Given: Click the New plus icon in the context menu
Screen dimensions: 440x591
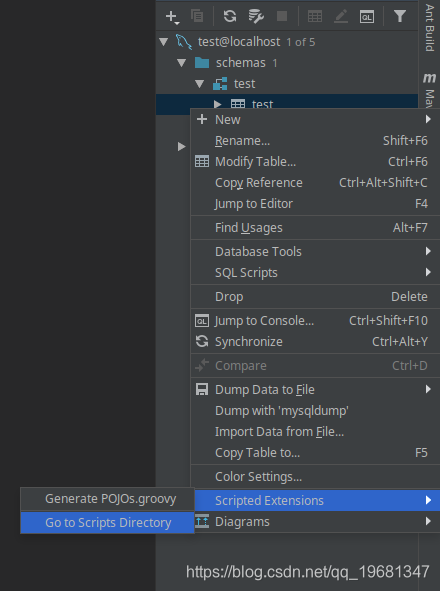Looking at the screenshot, I should (x=202, y=119).
